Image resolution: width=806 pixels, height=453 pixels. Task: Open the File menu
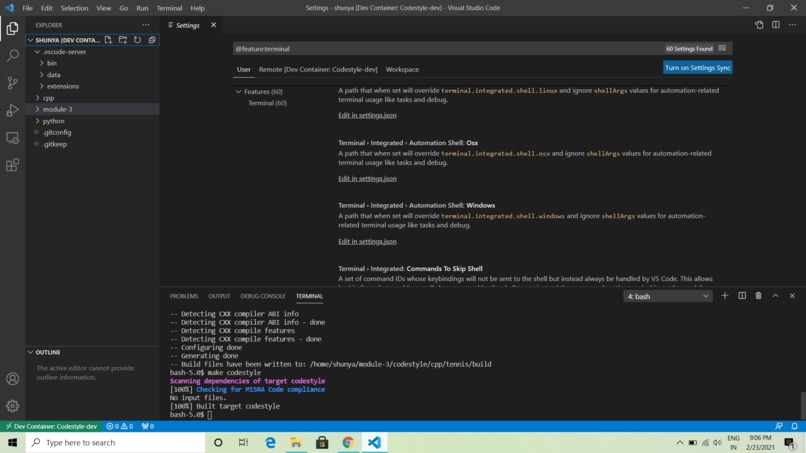click(x=27, y=8)
